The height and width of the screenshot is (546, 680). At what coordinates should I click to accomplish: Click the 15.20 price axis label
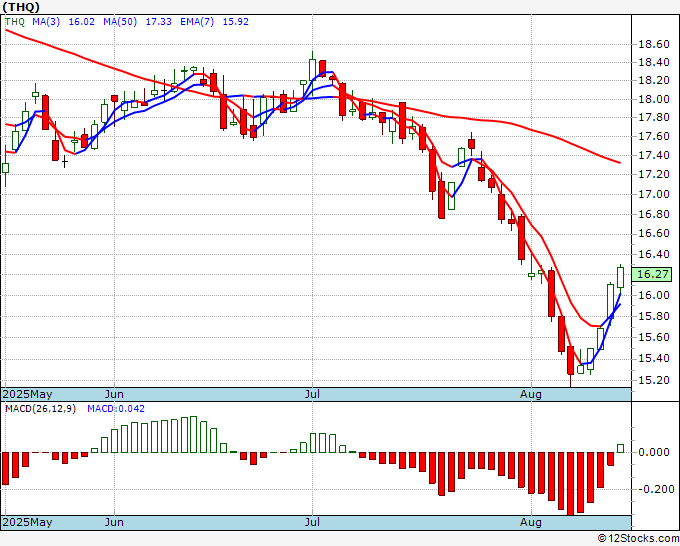coord(654,380)
